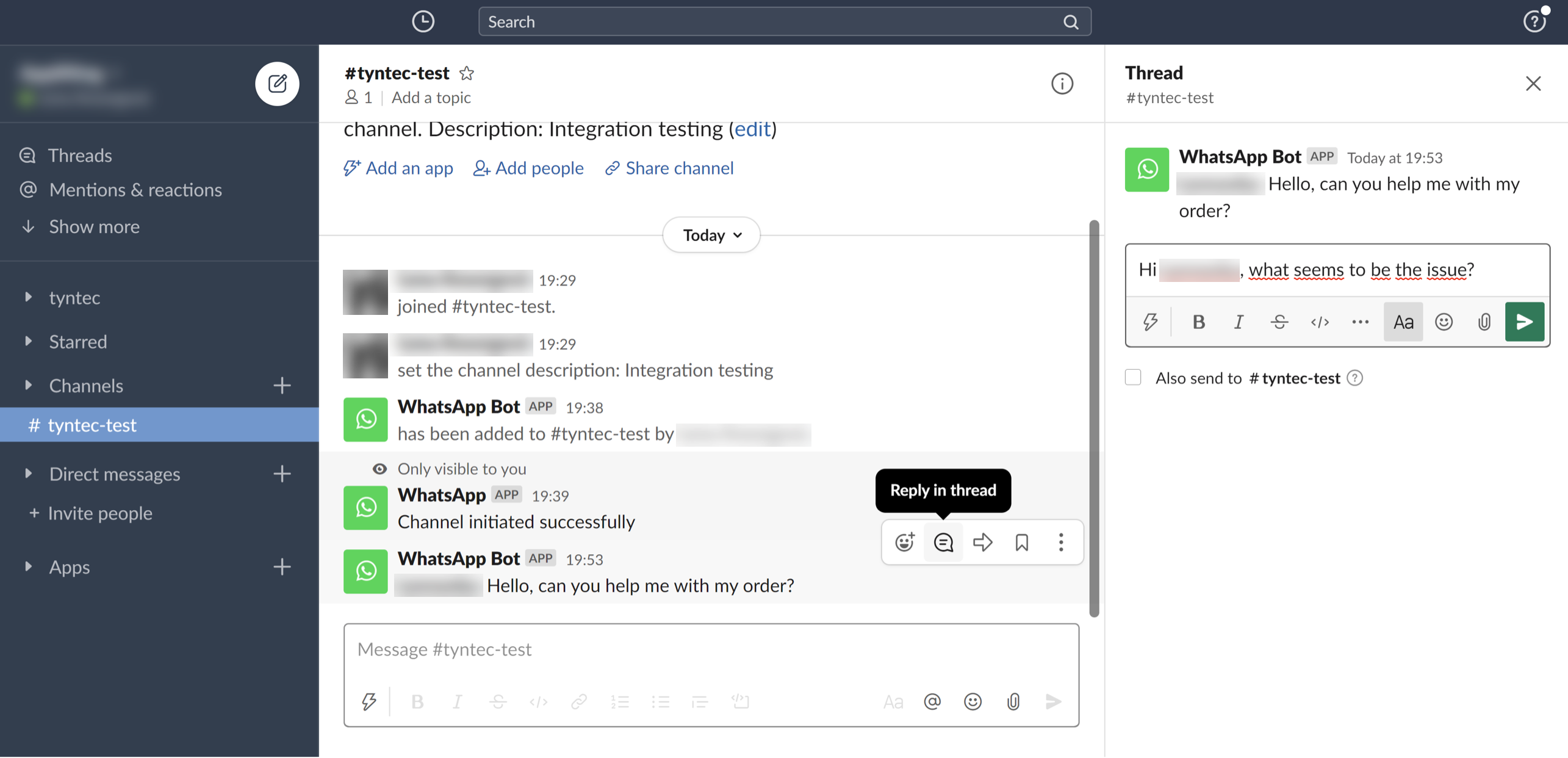
Task: Focus the top Search field
Action: click(x=785, y=22)
